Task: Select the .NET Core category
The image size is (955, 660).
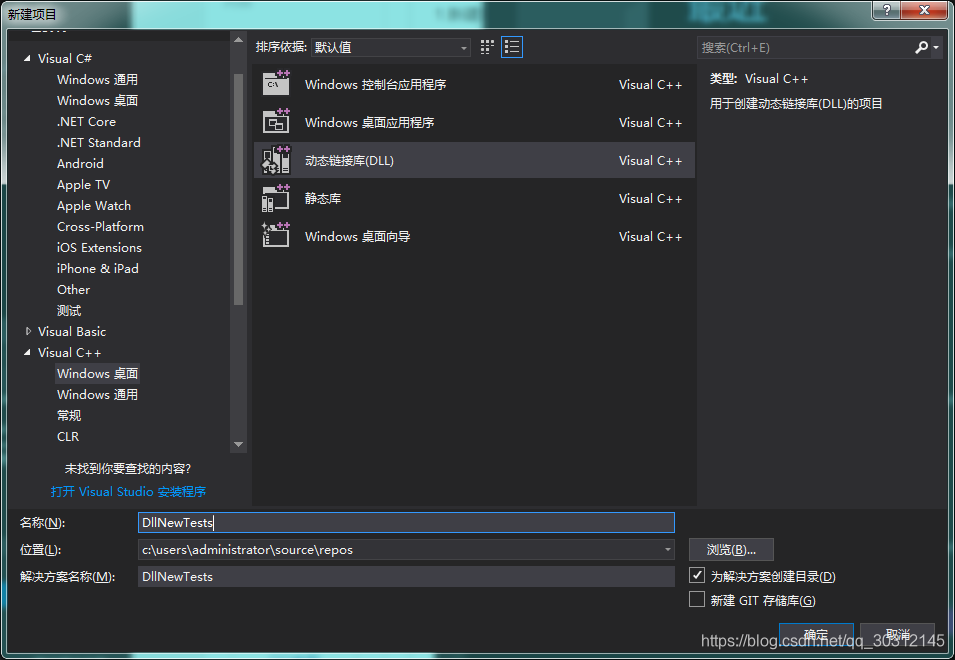Action: 86,121
